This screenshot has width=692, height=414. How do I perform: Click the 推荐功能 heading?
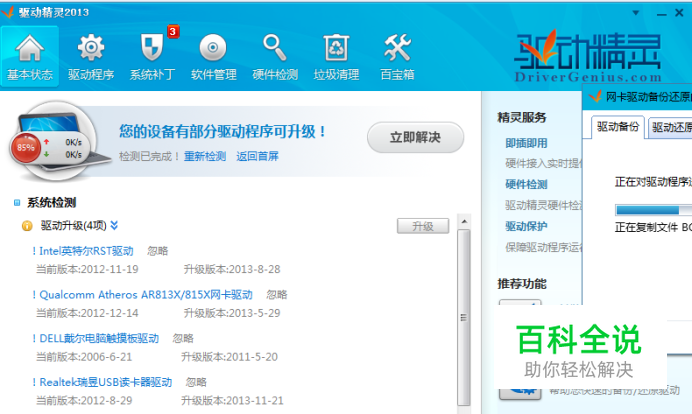522,284
